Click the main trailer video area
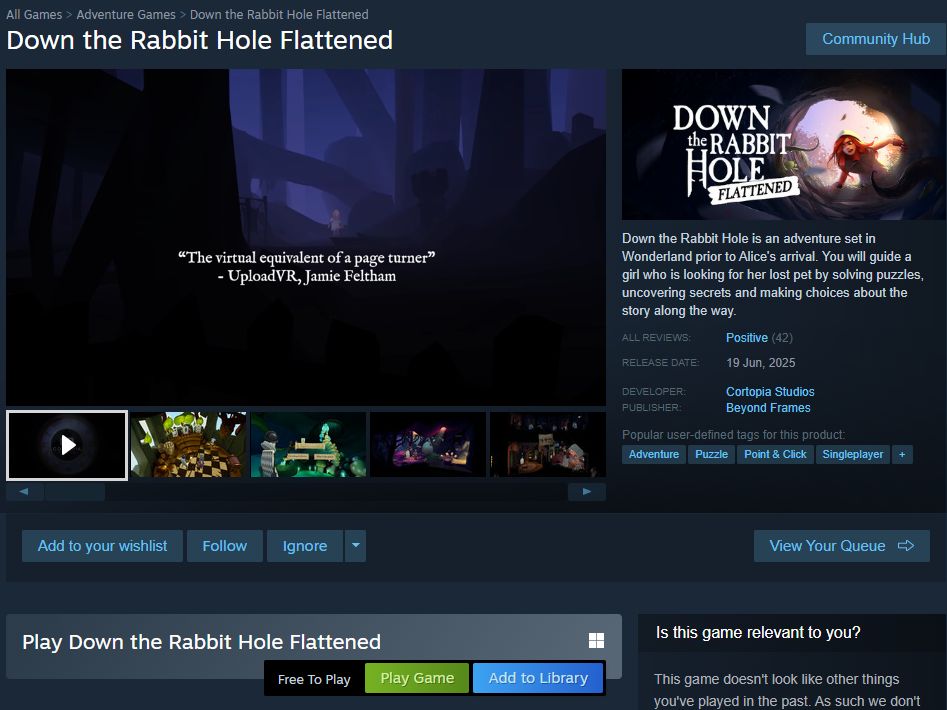The image size is (947, 710). 306,237
